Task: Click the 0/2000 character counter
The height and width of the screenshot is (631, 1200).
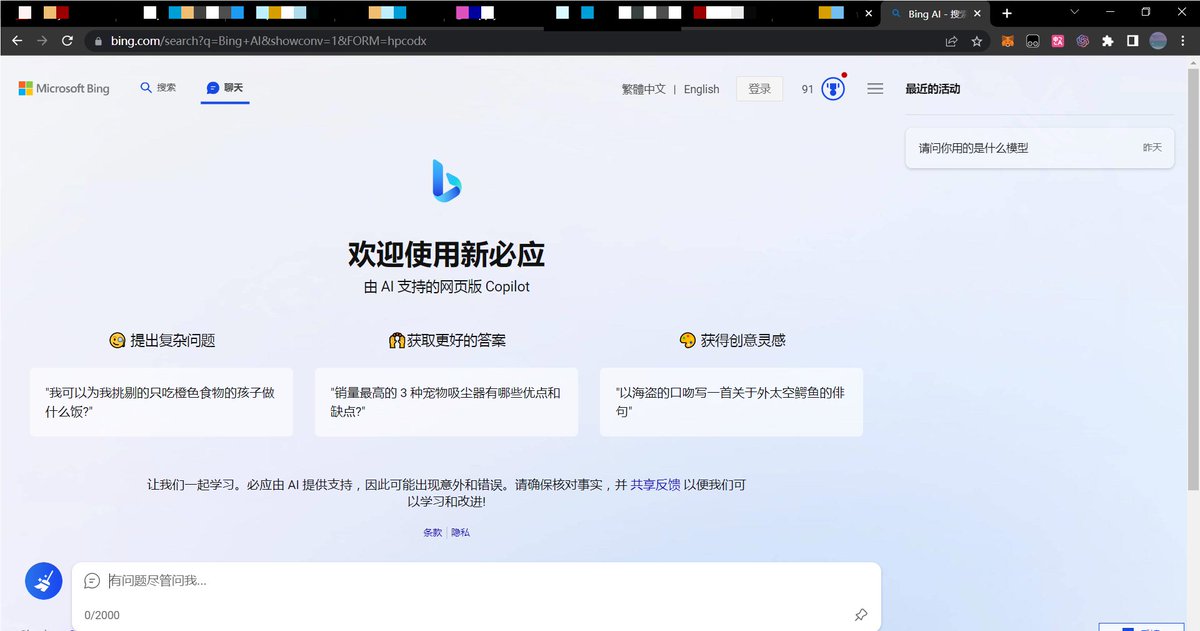Action: point(102,615)
